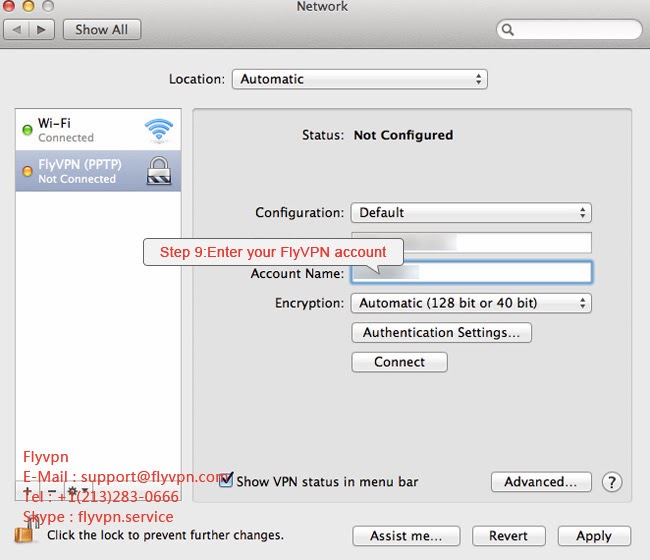This screenshot has height=560, width=650.
Task: Click the magnifier search icon
Action: click(x=507, y=29)
